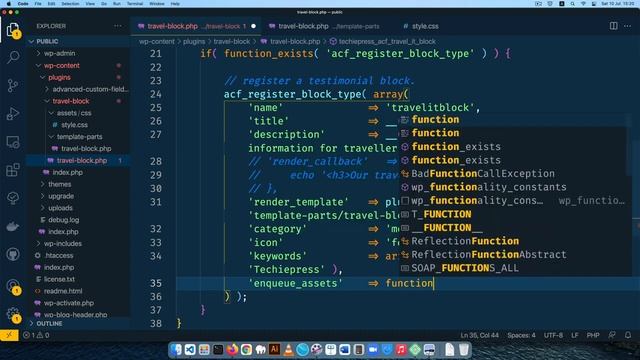Open the Terminal menu
The height and width of the screenshot is (360, 640).
click(x=135, y=4)
